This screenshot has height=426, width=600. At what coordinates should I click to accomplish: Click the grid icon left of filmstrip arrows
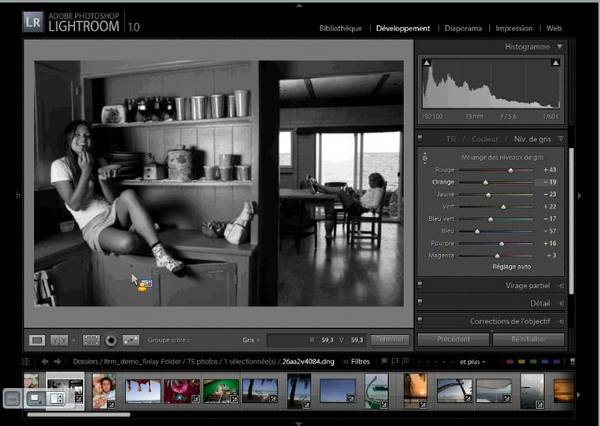pyautogui.click(x=26, y=361)
